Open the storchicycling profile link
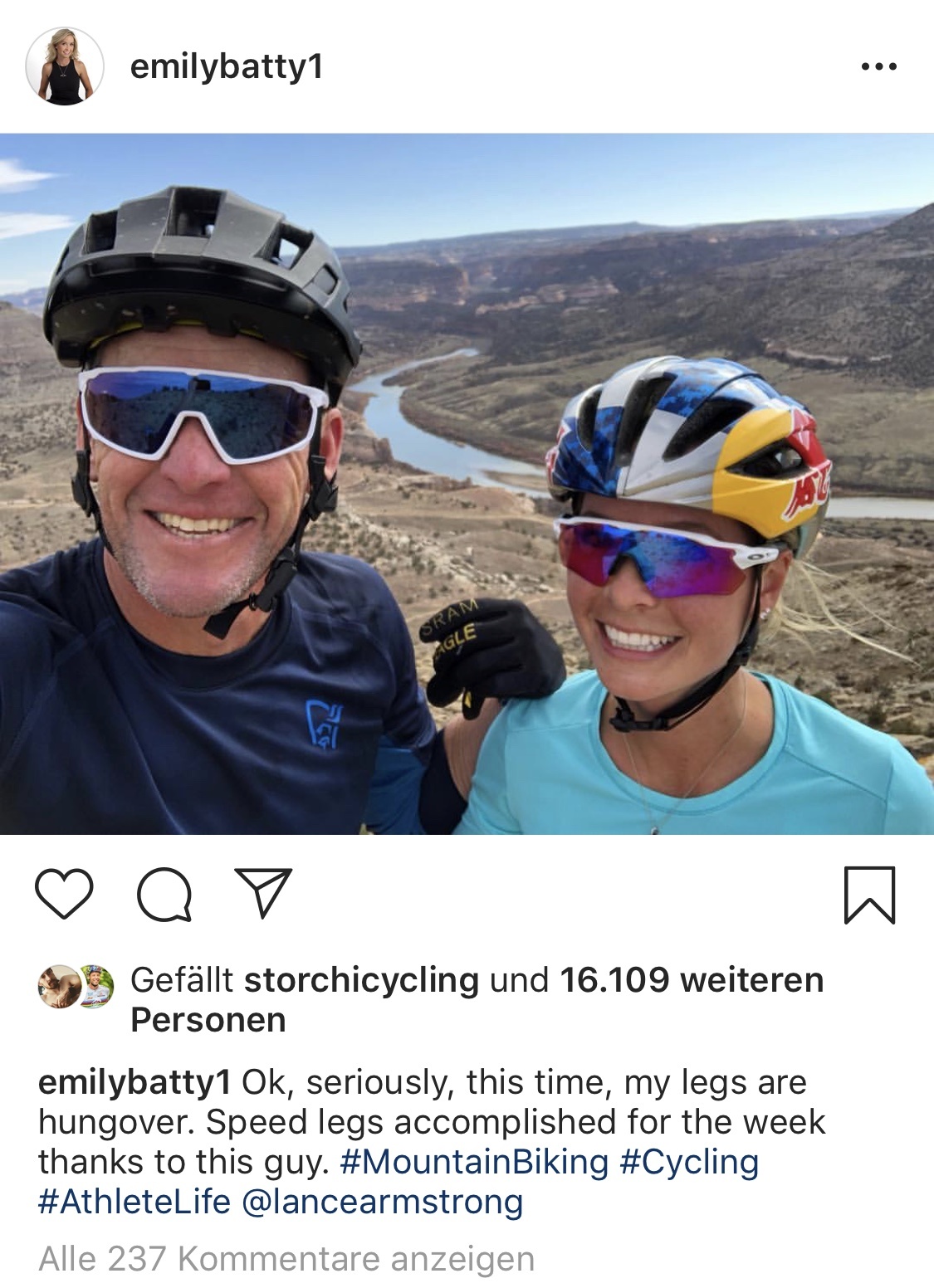Image resolution: width=934 pixels, height=1288 pixels. (x=361, y=980)
